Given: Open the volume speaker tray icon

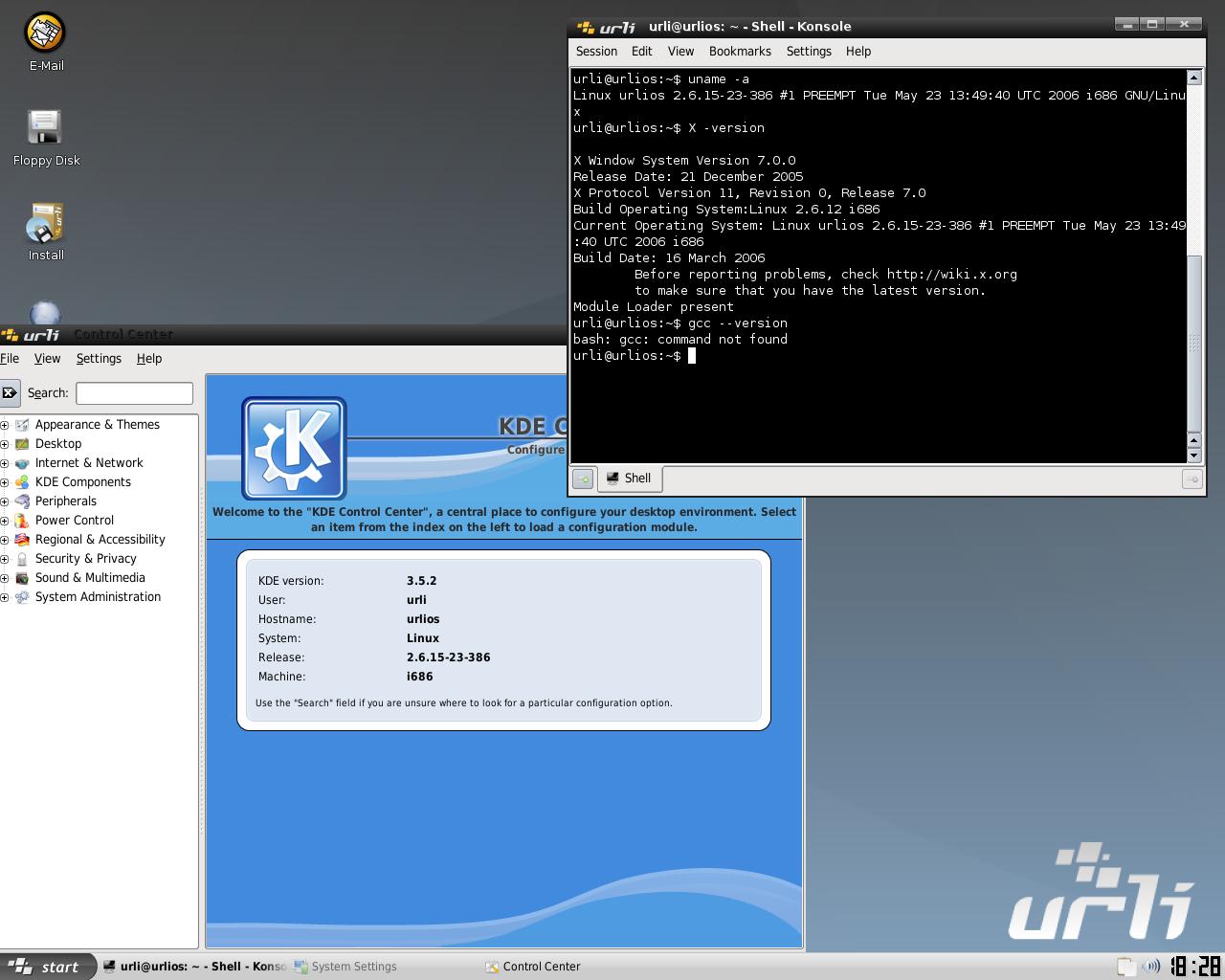Looking at the screenshot, I should click(1150, 967).
